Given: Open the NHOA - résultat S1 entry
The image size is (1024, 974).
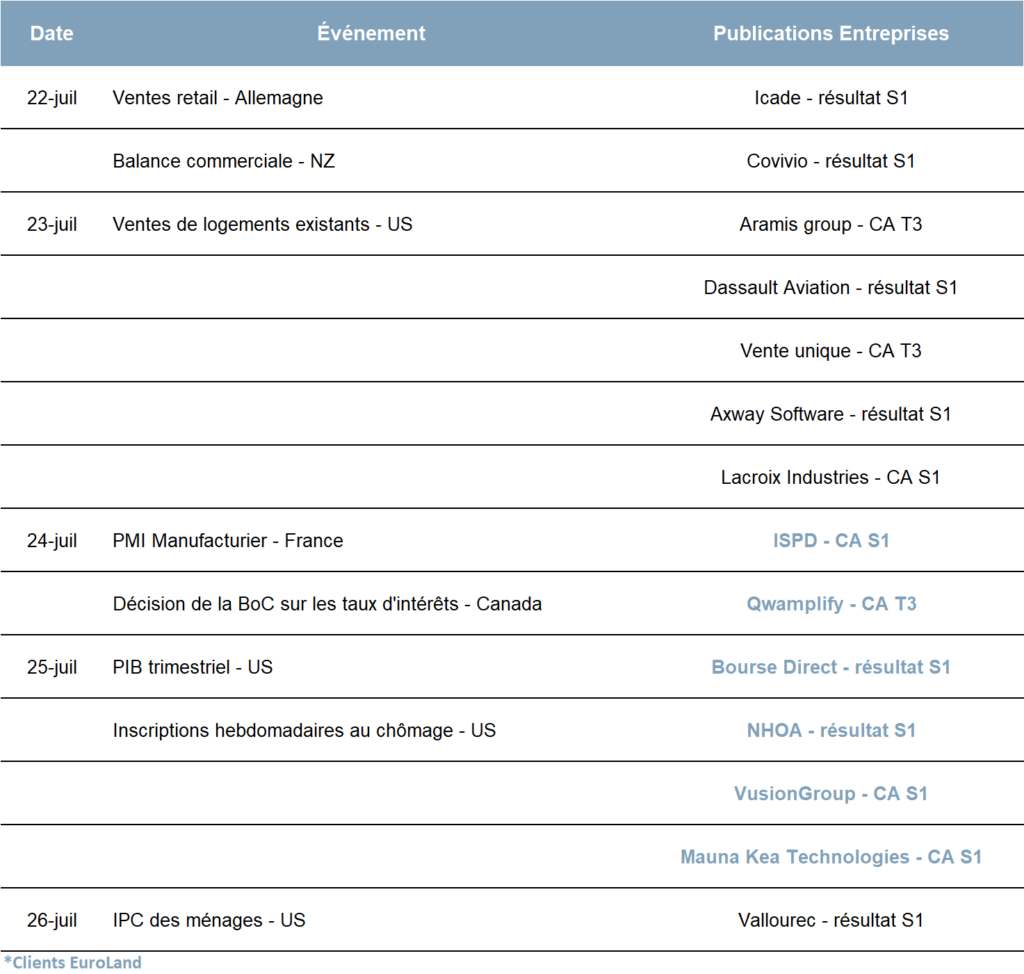Looking at the screenshot, I should [x=831, y=730].
